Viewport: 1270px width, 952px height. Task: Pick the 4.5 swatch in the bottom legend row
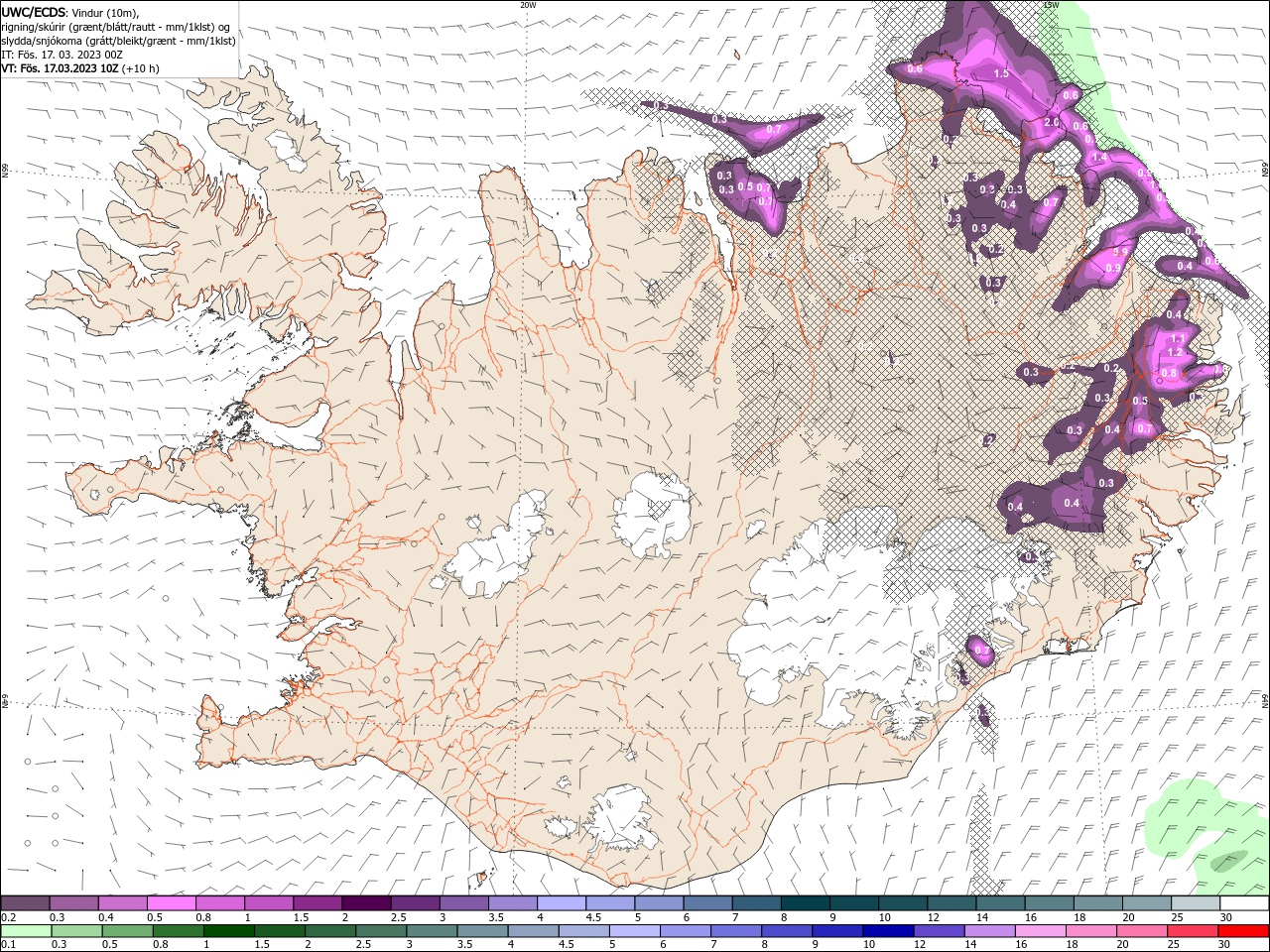[x=582, y=931]
